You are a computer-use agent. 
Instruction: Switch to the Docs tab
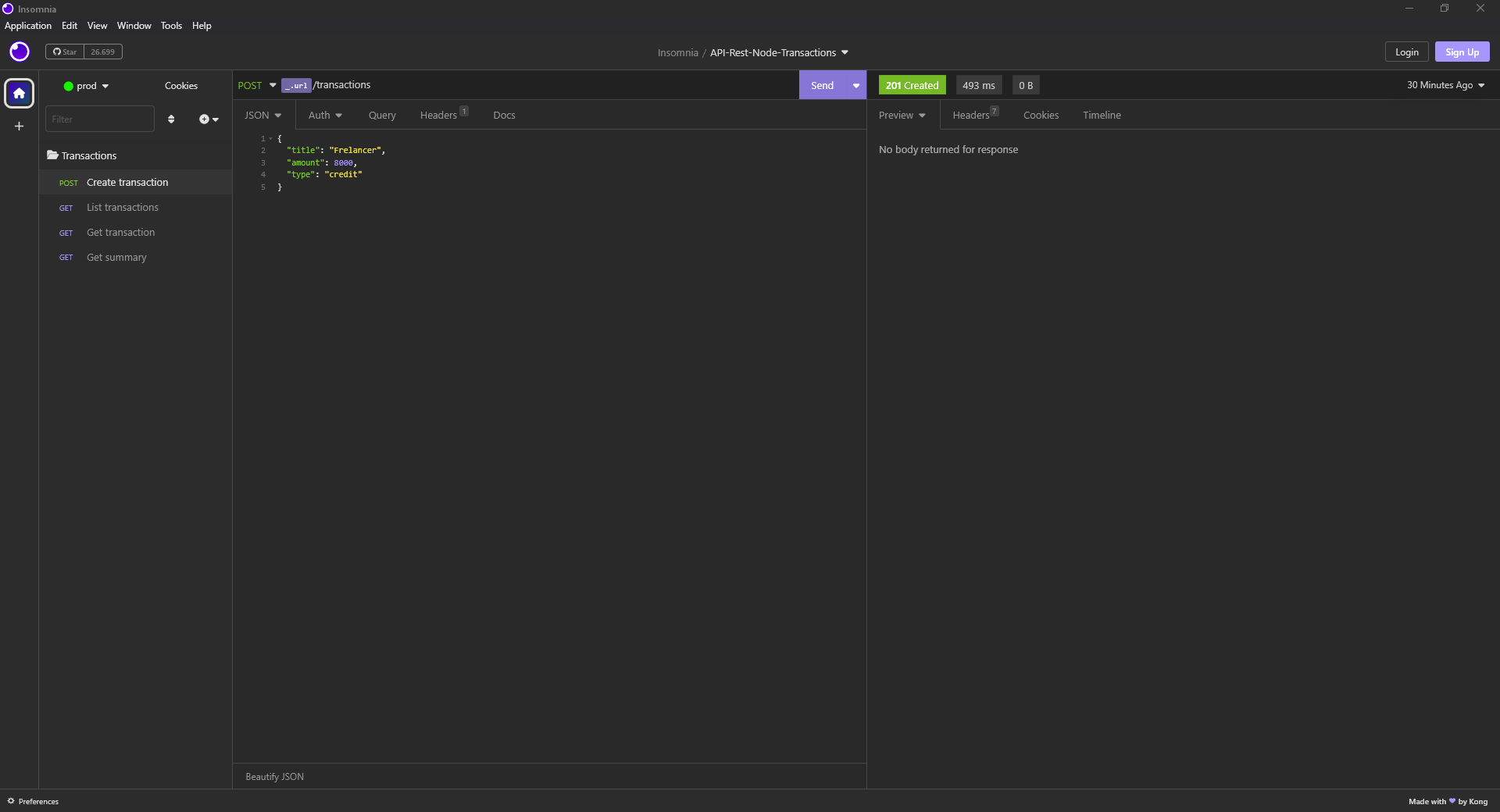point(504,115)
